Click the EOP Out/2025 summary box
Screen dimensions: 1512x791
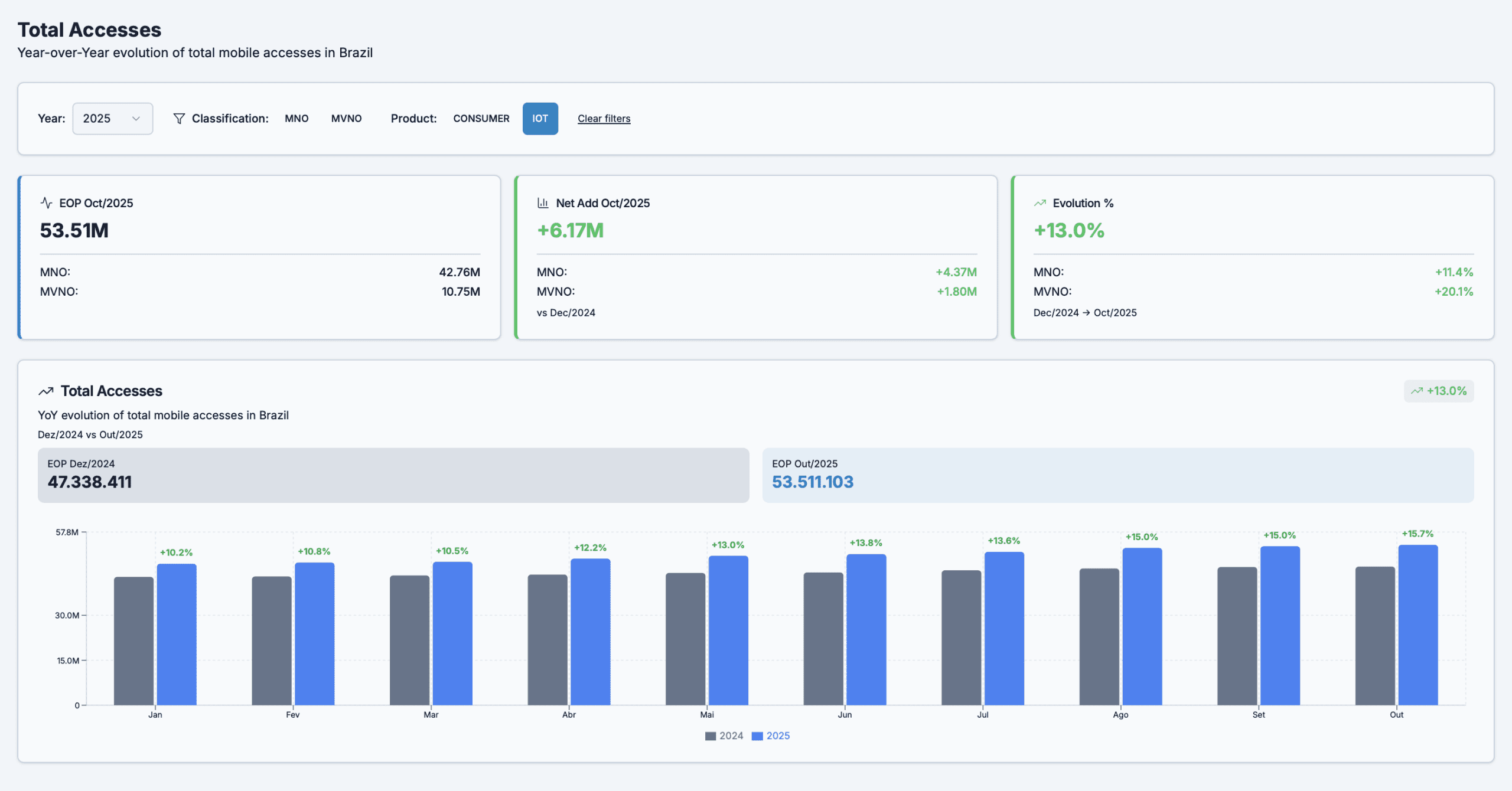[1117, 475]
